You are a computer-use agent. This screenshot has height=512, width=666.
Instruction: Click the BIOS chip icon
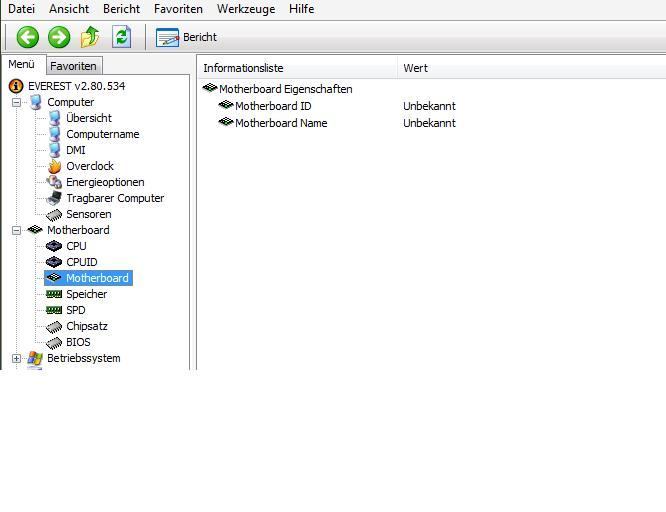54,343
